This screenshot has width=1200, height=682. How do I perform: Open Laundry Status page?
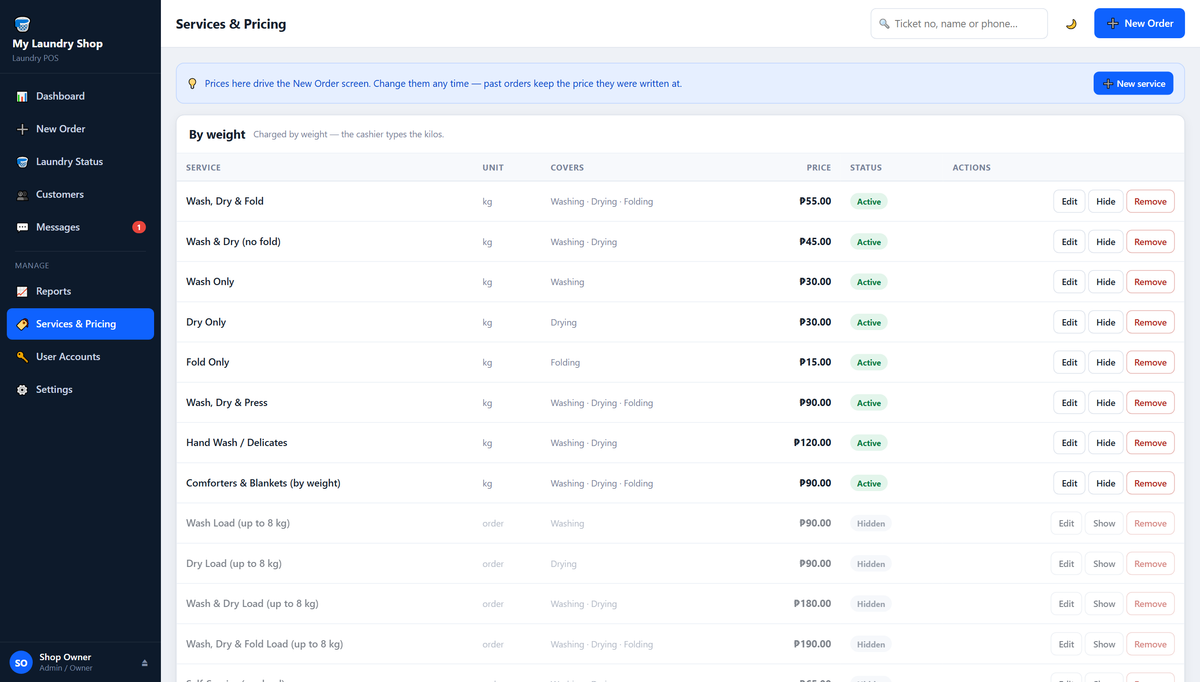[80, 162]
